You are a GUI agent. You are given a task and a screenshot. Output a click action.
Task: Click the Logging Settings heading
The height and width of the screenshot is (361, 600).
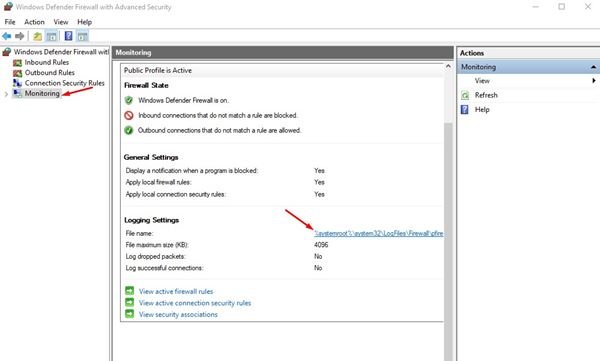point(152,220)
